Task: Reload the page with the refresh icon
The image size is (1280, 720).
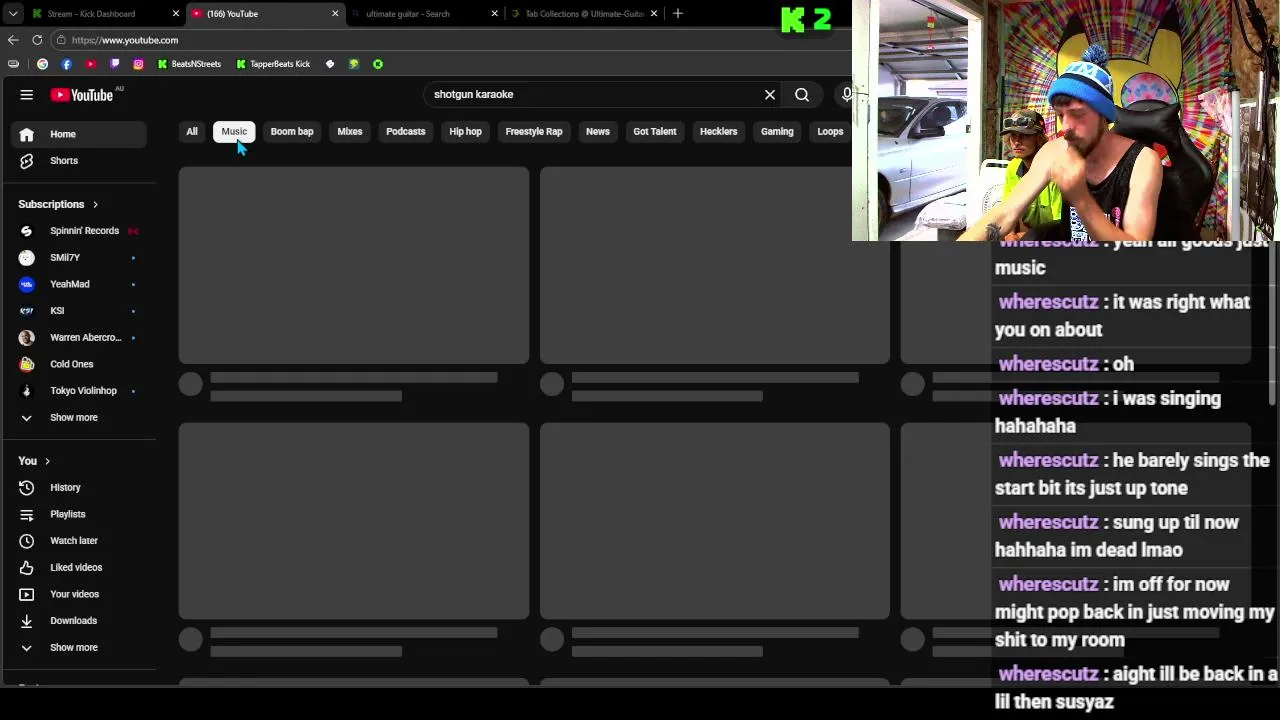Action: pos(37,40)
